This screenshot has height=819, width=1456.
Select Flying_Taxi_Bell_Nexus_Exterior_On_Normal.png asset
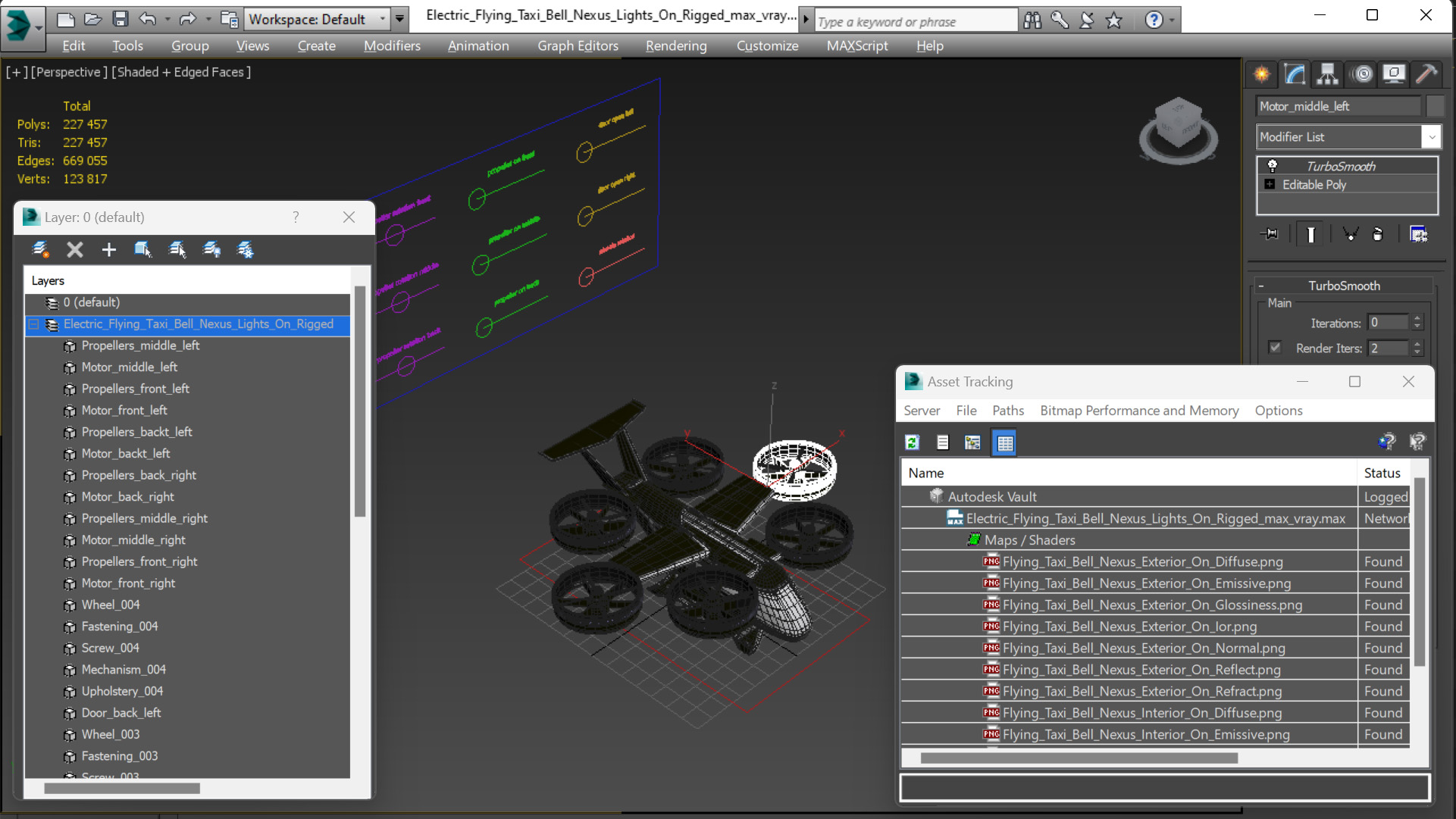tap(1144, 648)
